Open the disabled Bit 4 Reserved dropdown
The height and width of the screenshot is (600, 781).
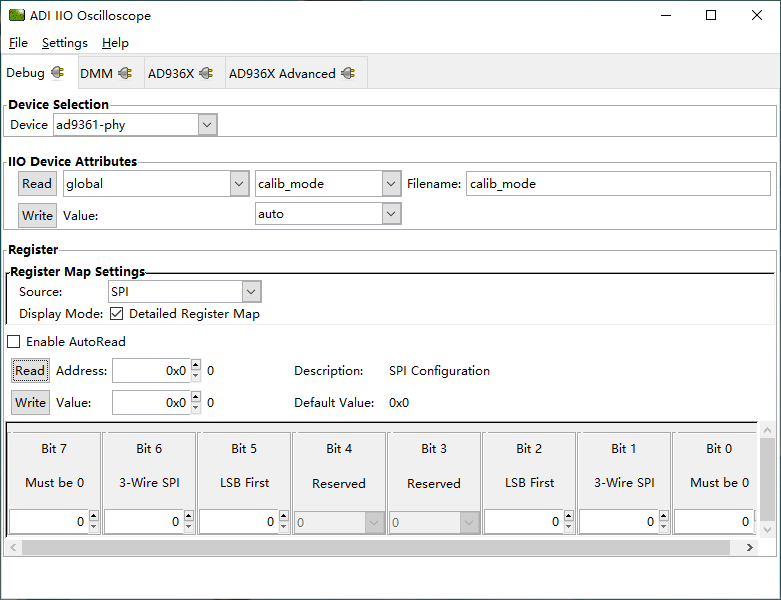339,522
